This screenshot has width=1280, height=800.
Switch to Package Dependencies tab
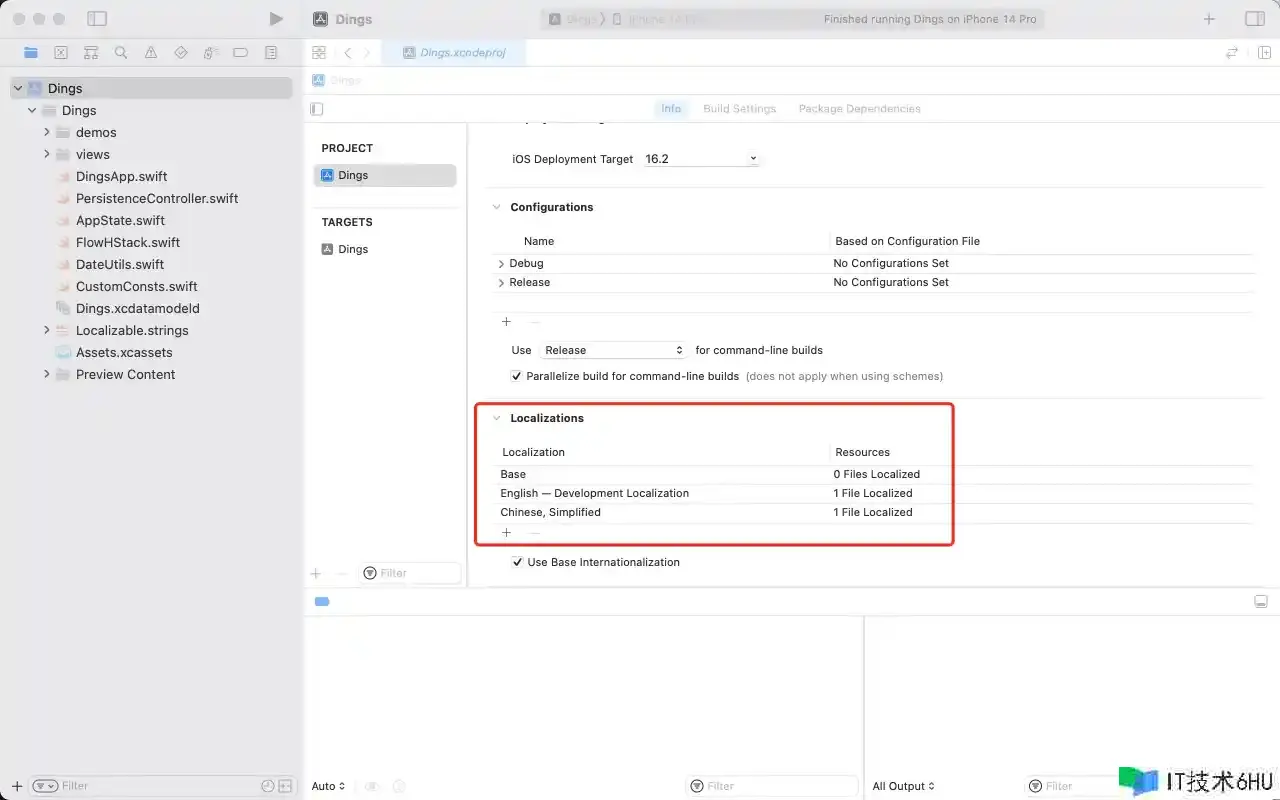pyautogui.click(x=859, y=109)
